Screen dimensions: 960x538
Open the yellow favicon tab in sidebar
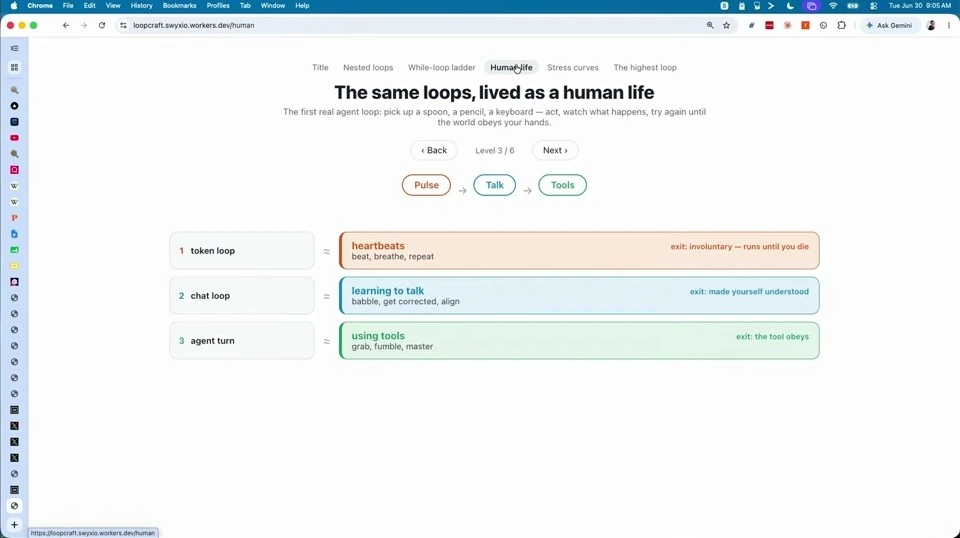[14, 266]
